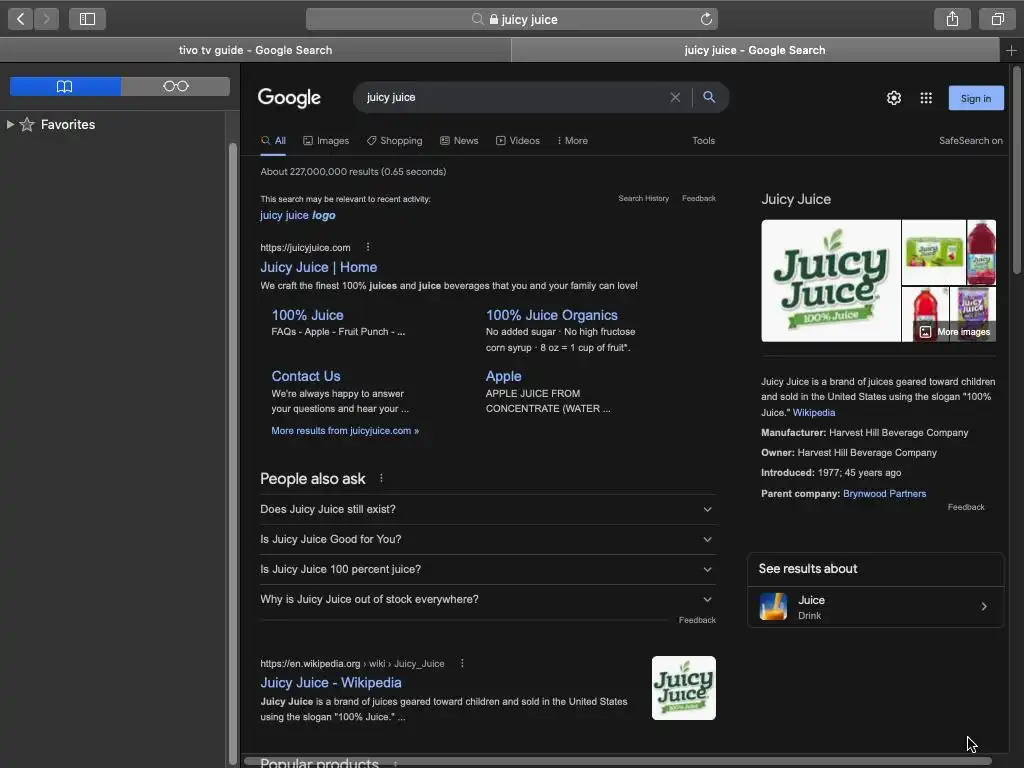Viewport: 1024px width, 768px height.
Task: Click 'More results from juicyjuice.com'
Action: tap(345, 430)
